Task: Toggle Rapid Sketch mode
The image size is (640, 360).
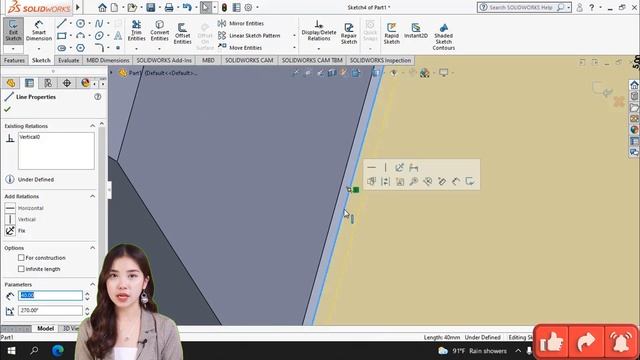Action: (391, 33)
